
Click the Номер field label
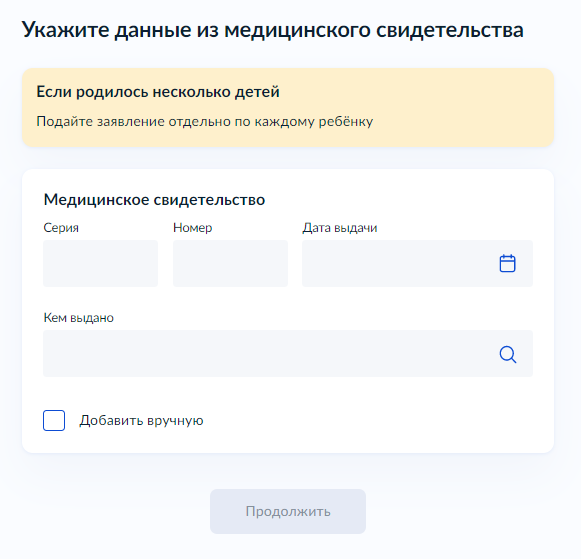[192, 227]
